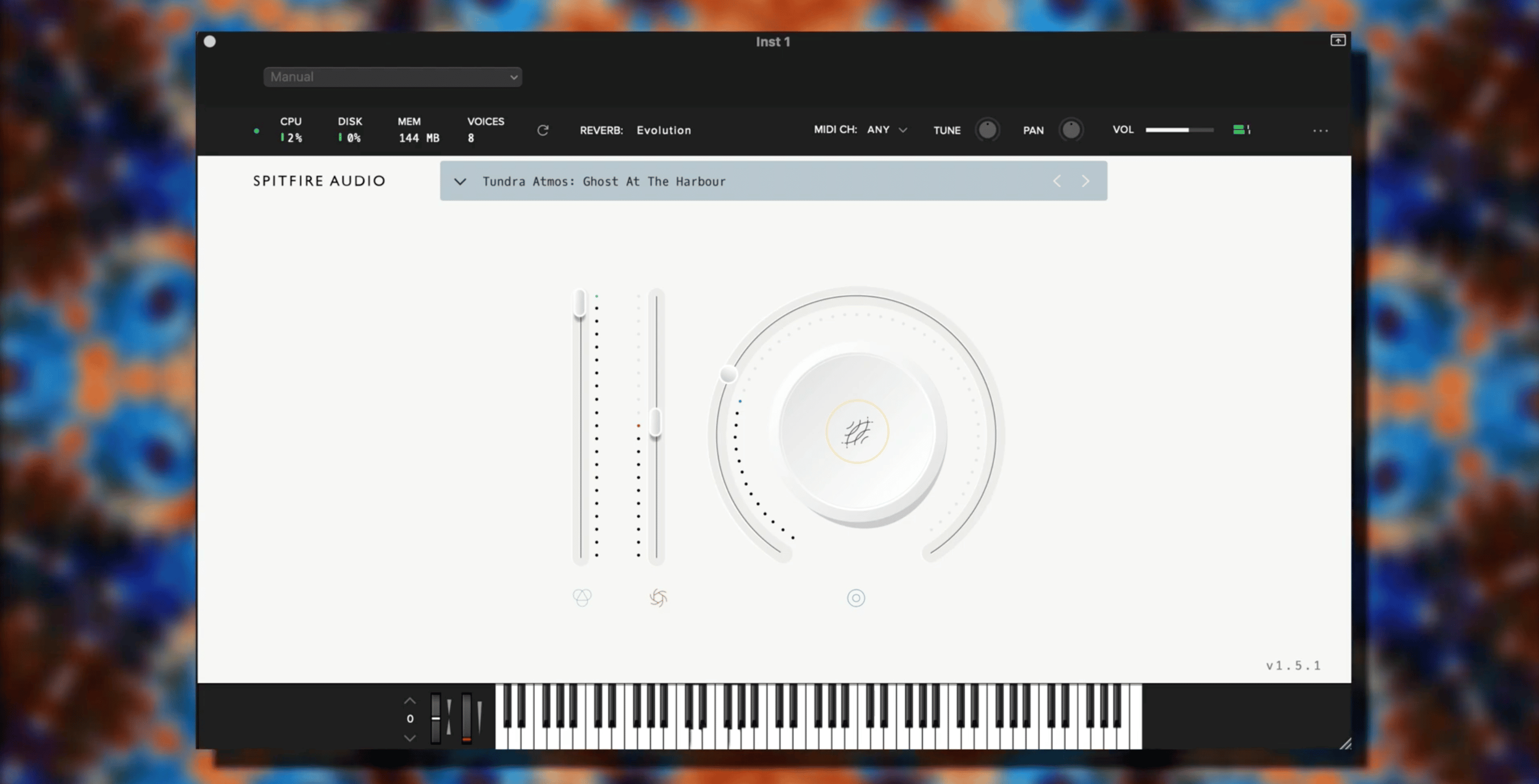Click the dynamics swirl icon below second slider
Screen dimensions: 1539x784
(658, 597)
